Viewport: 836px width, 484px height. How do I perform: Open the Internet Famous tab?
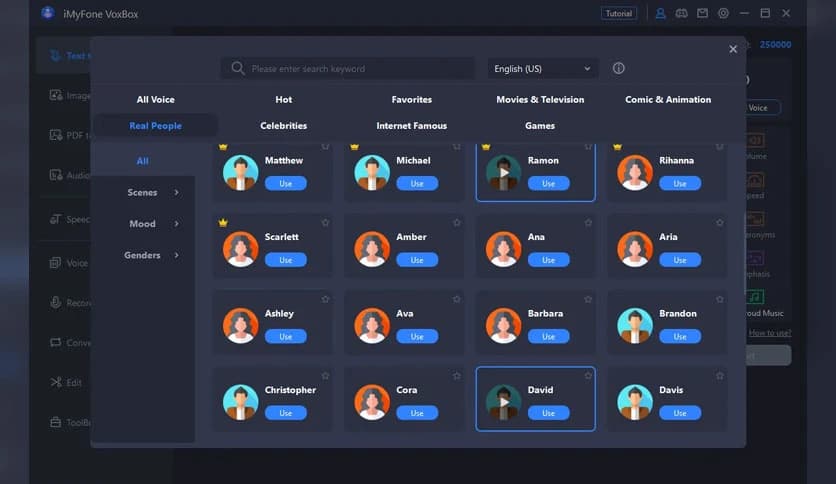click(x=412, y=126)
